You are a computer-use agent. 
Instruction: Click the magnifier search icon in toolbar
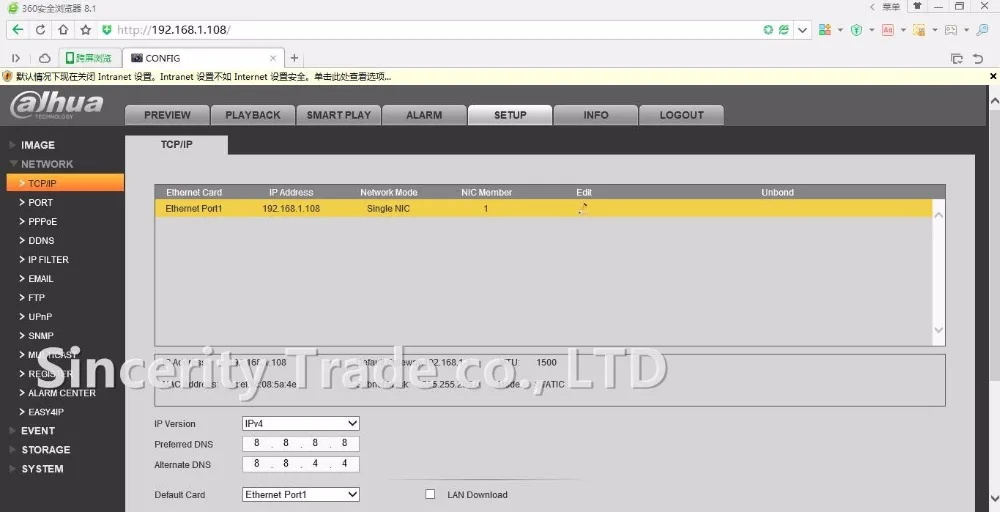point(982,30)
